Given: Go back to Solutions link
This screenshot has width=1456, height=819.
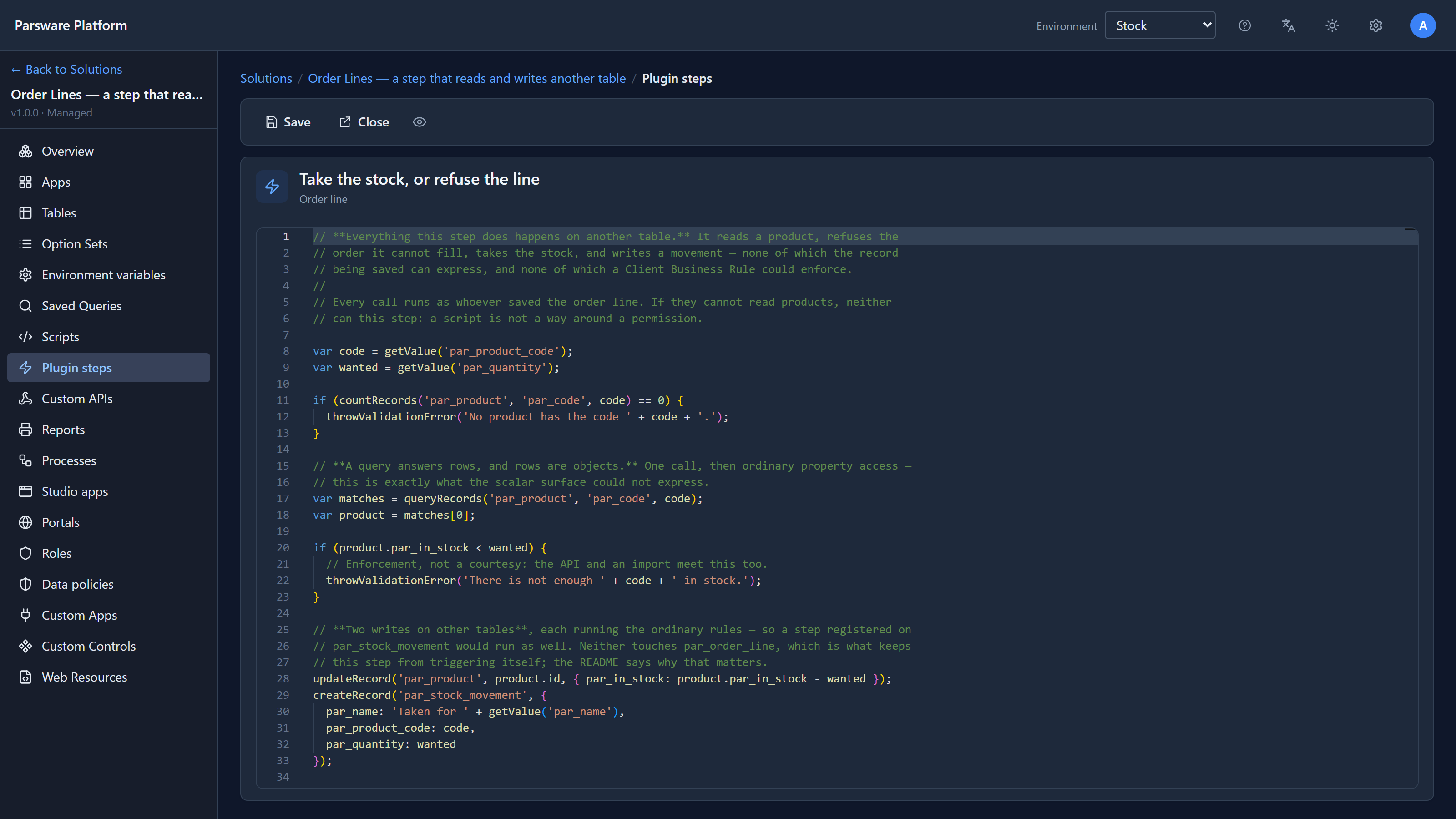Looking at the screenshot, I should (67, 69).
